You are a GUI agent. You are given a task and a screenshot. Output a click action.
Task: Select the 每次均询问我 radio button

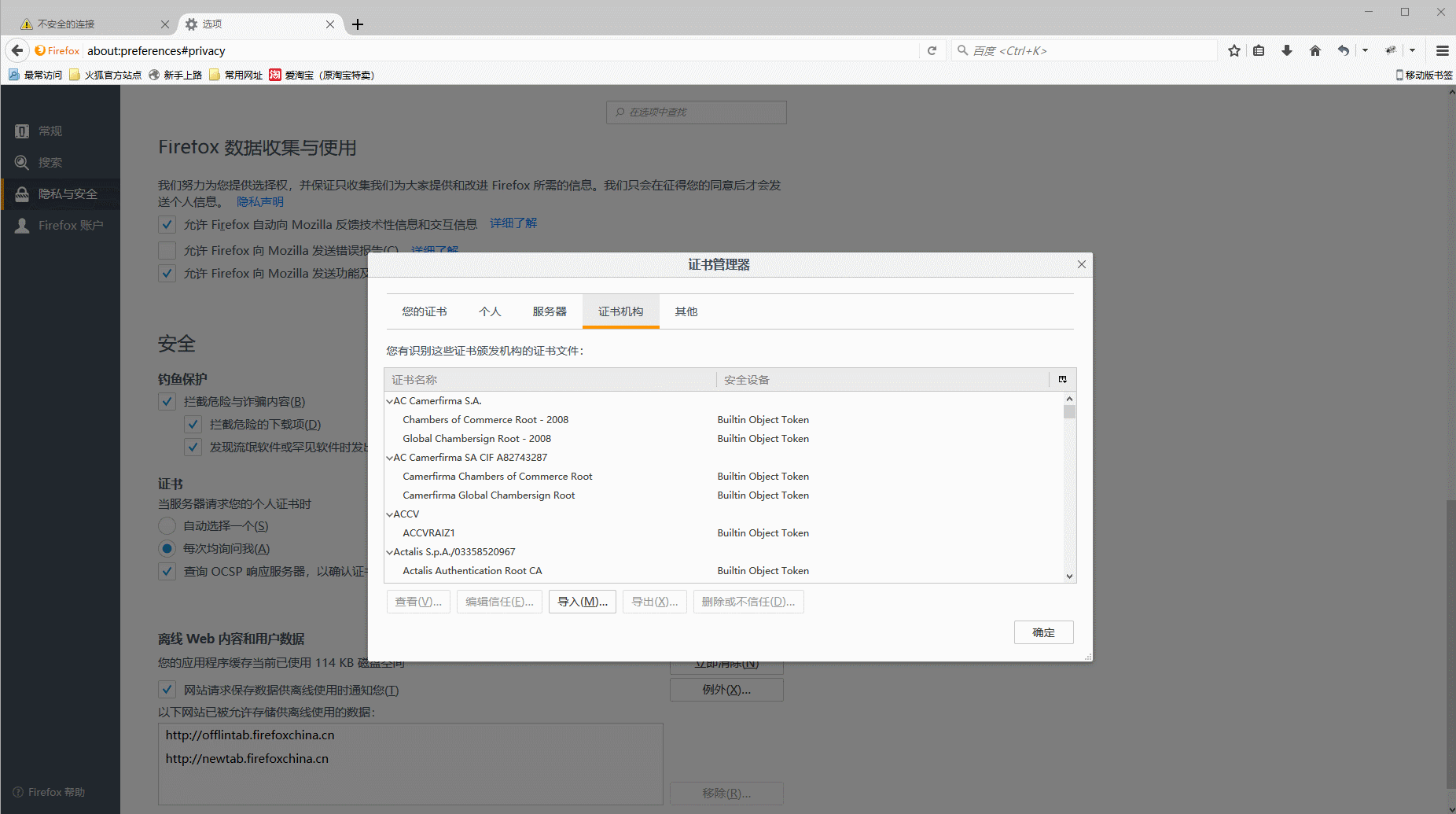167,548
